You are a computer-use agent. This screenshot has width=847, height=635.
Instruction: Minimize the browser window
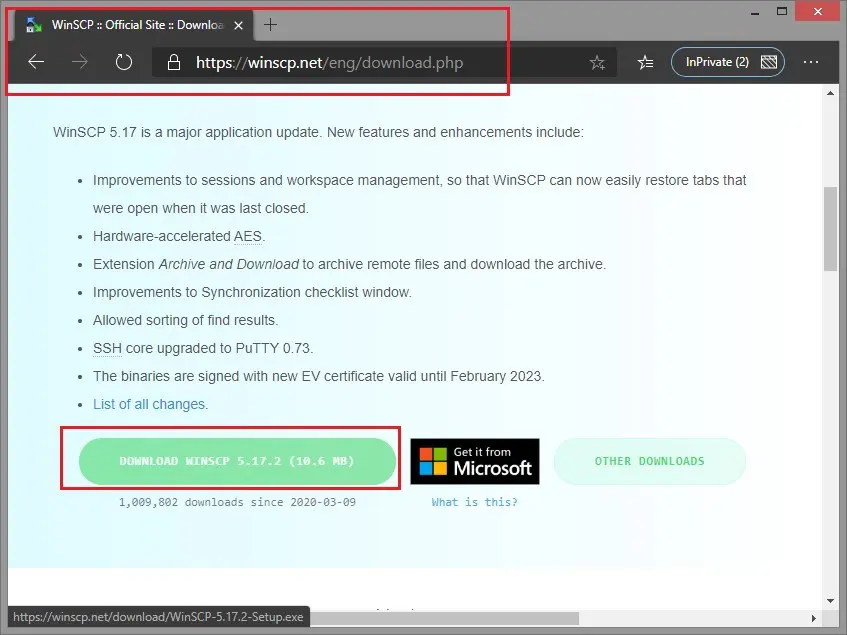click(x=755, y=12)
